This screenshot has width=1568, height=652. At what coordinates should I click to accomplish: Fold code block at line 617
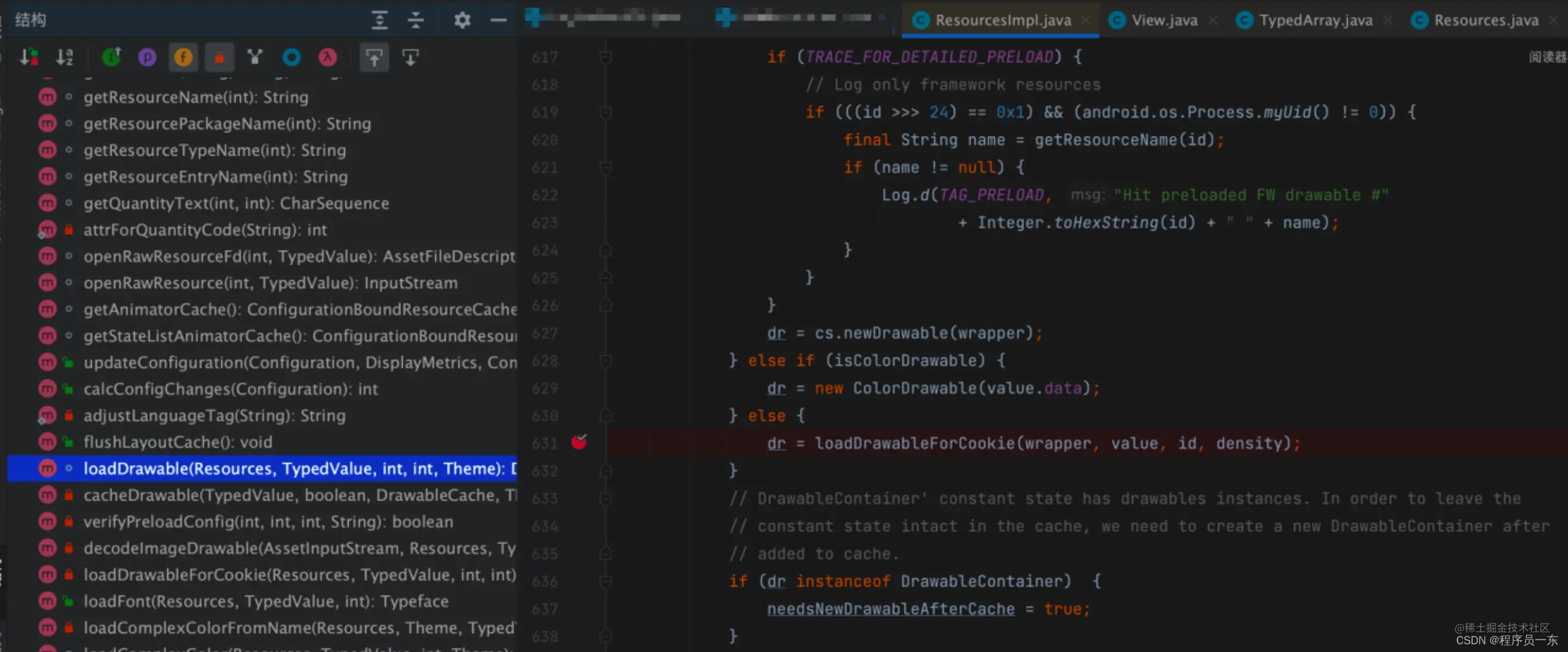tap(606, 57)
